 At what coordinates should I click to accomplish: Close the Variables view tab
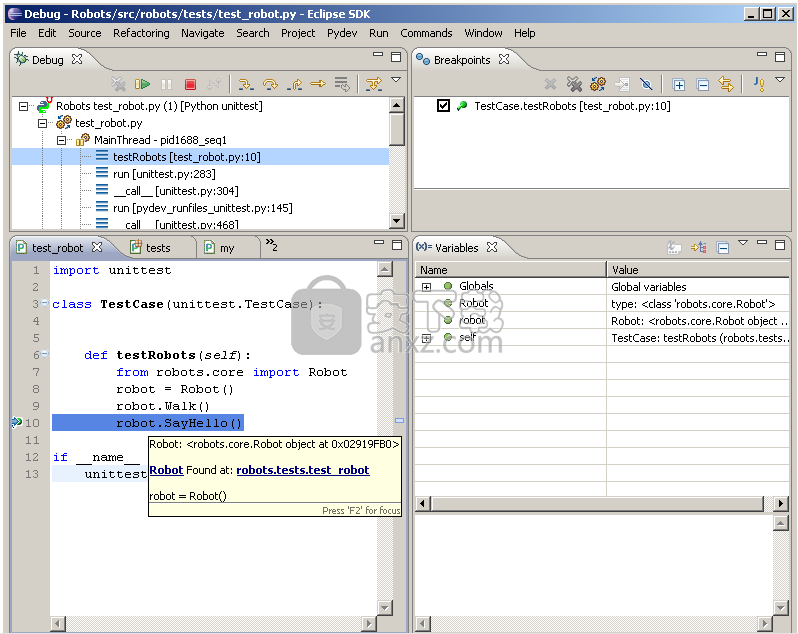492,247
